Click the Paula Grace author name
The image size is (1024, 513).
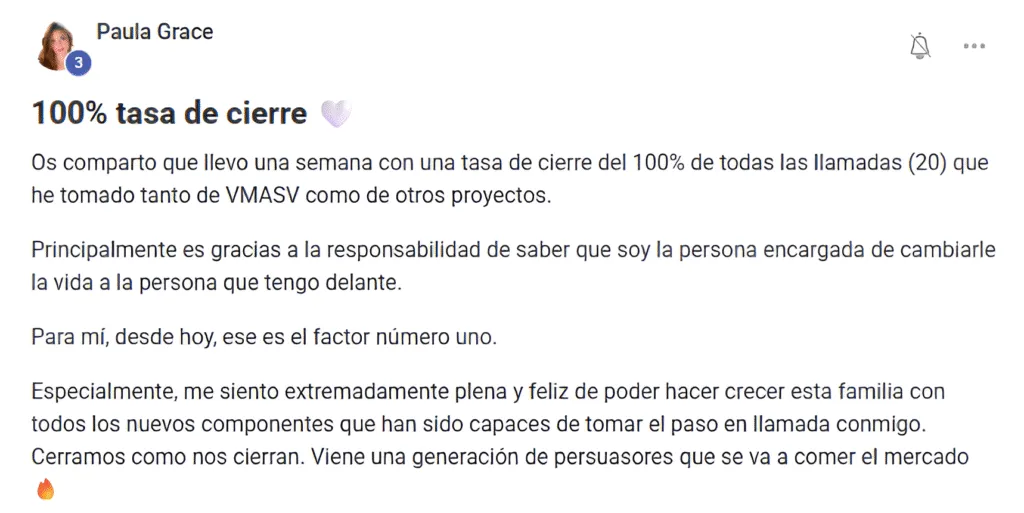(155, 31)
